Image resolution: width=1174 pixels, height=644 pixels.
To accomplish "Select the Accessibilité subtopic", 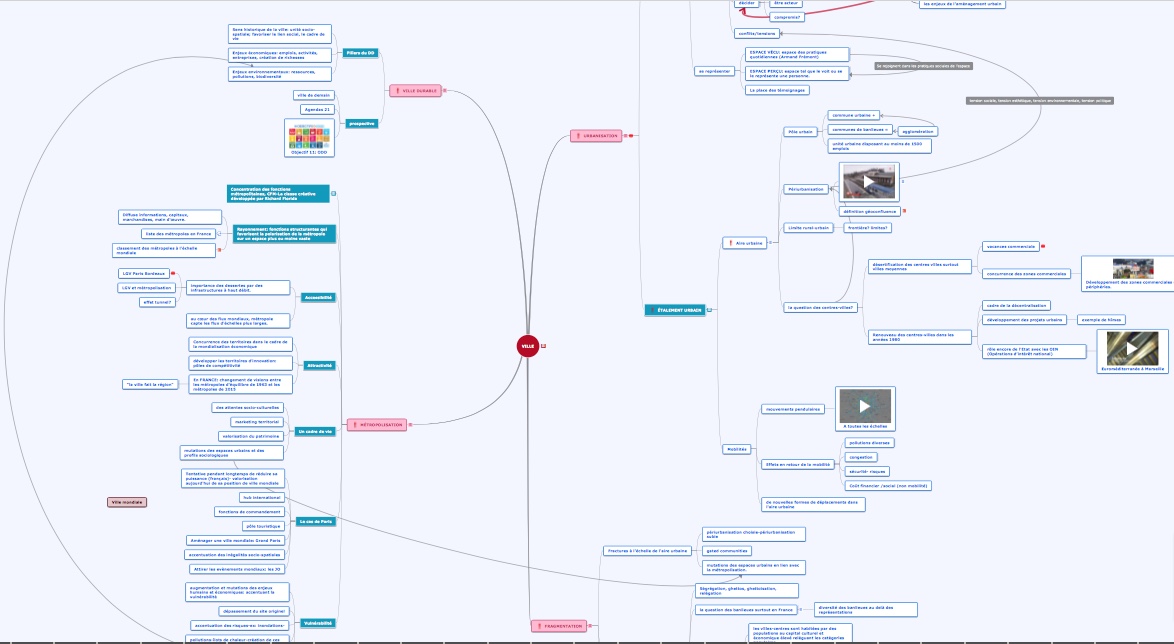I will pyautogui.click(x=318, y=297).
